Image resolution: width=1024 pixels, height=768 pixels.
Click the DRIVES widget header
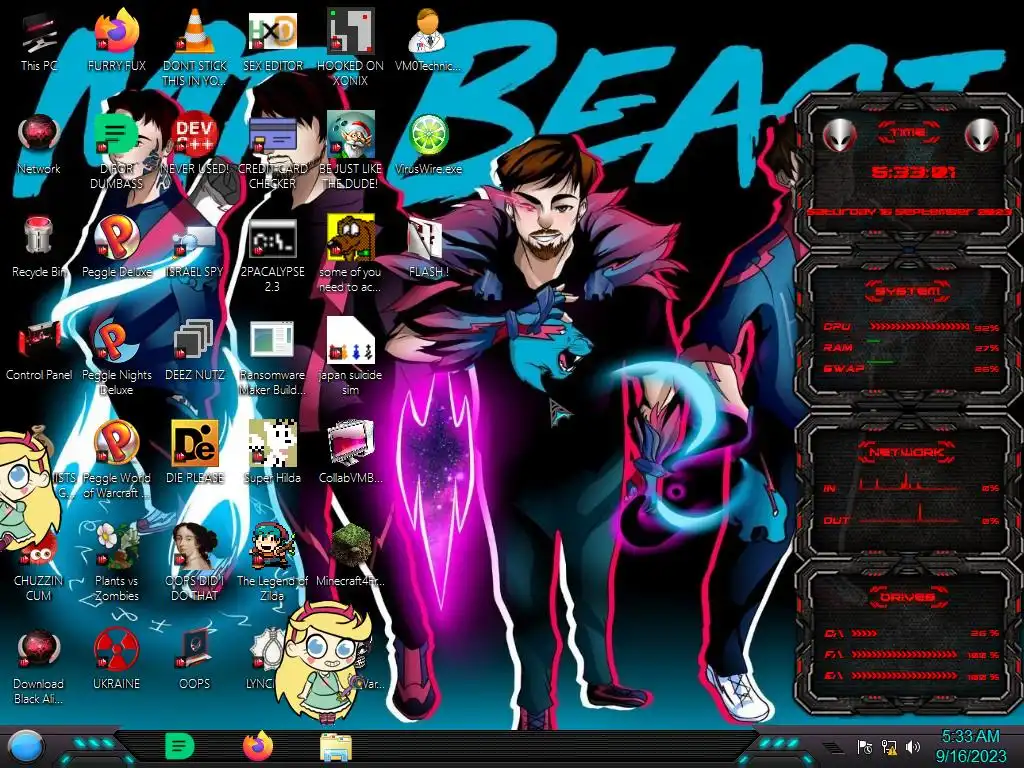[906, 597]
